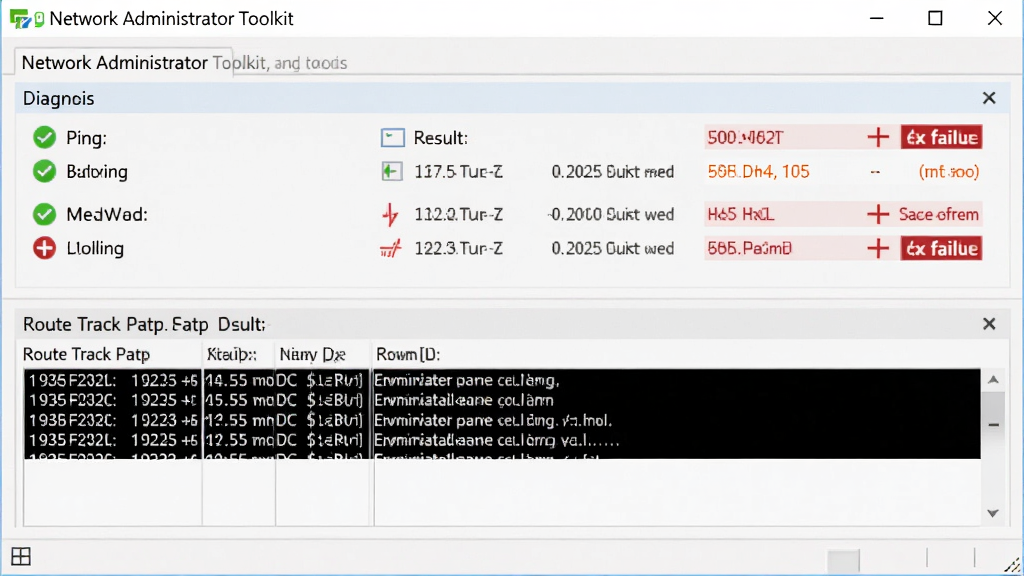Click the (mt soo) link
The image size is (1024, 576).
[x=949, y=172]
